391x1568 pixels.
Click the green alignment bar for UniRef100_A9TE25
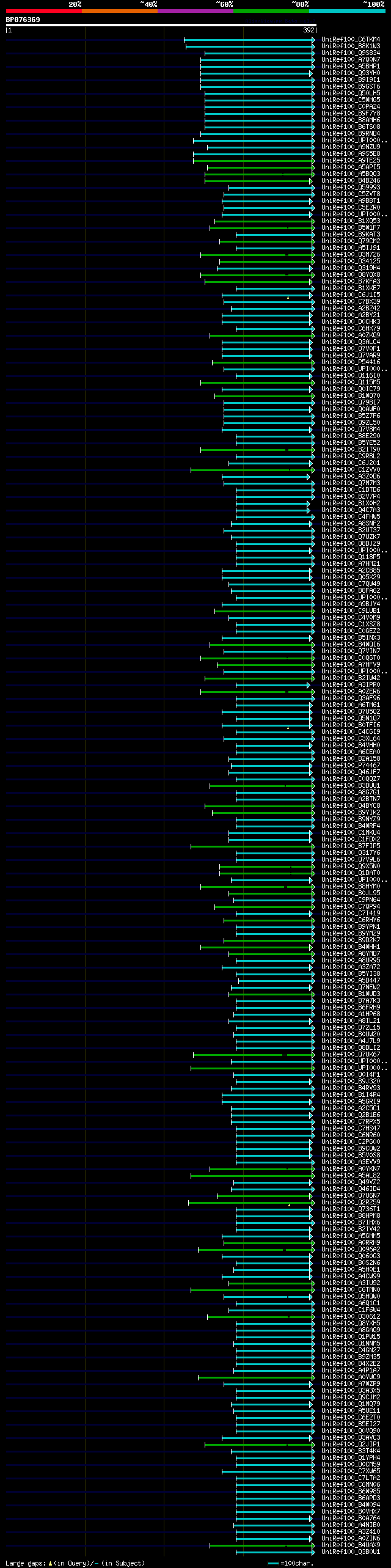pos(254,161)
